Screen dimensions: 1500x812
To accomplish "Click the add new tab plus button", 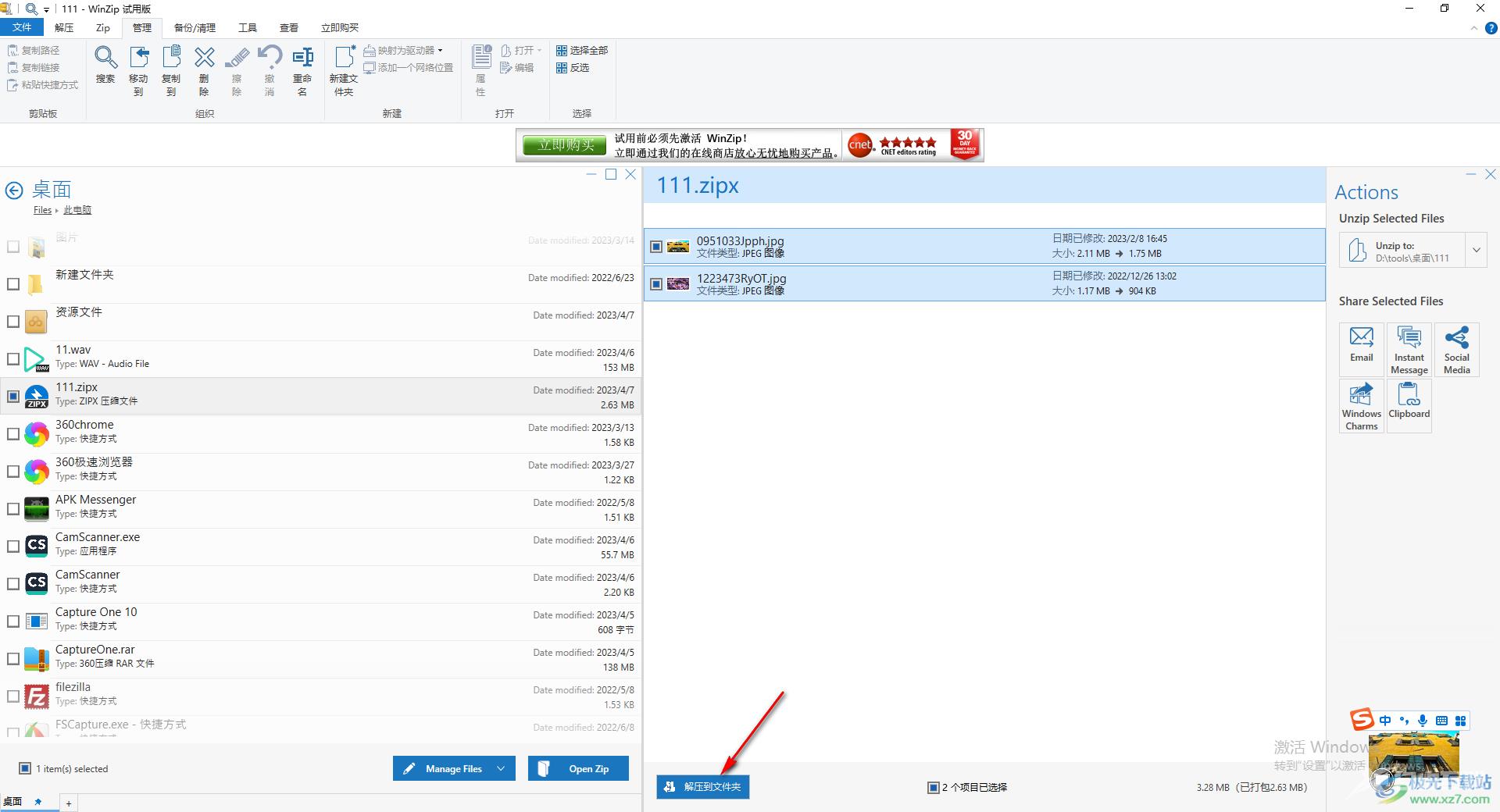I will (x=69, y=803).
